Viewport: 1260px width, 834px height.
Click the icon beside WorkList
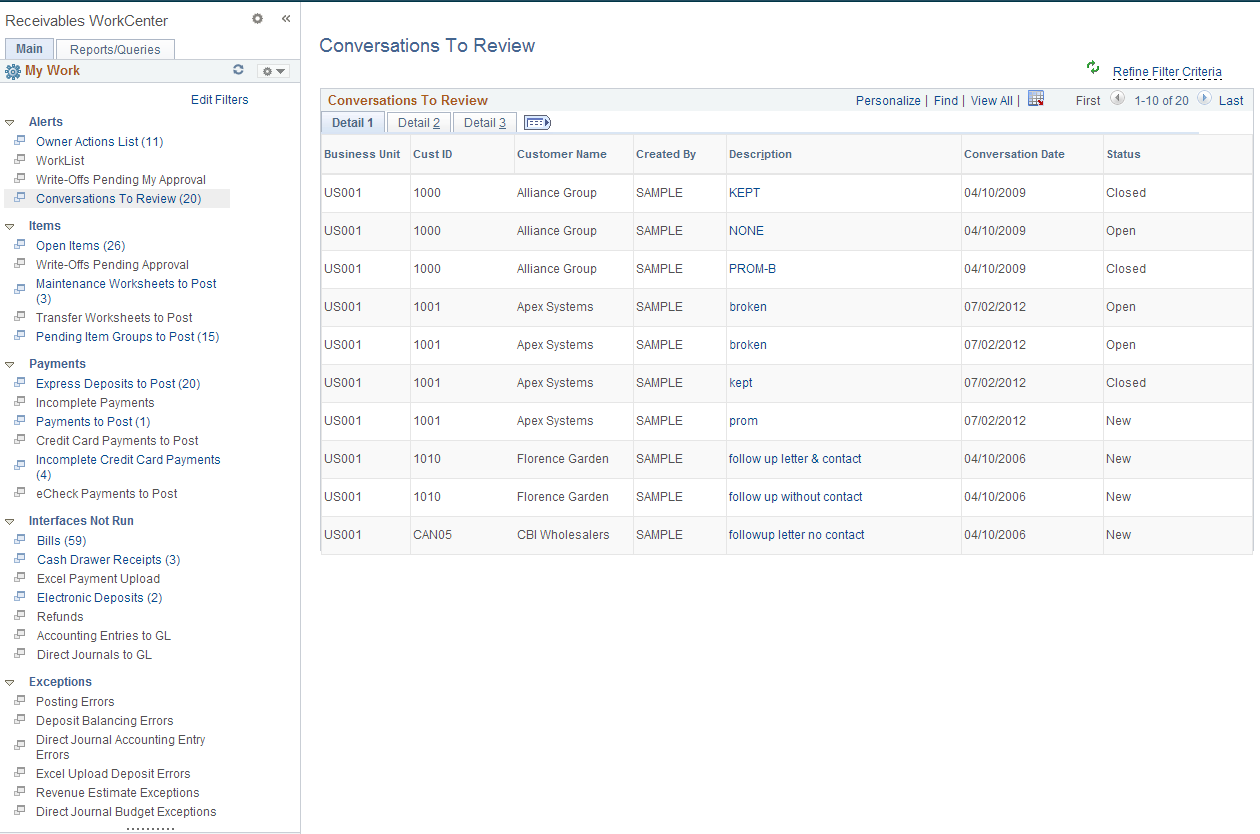(x=19, y=160)
